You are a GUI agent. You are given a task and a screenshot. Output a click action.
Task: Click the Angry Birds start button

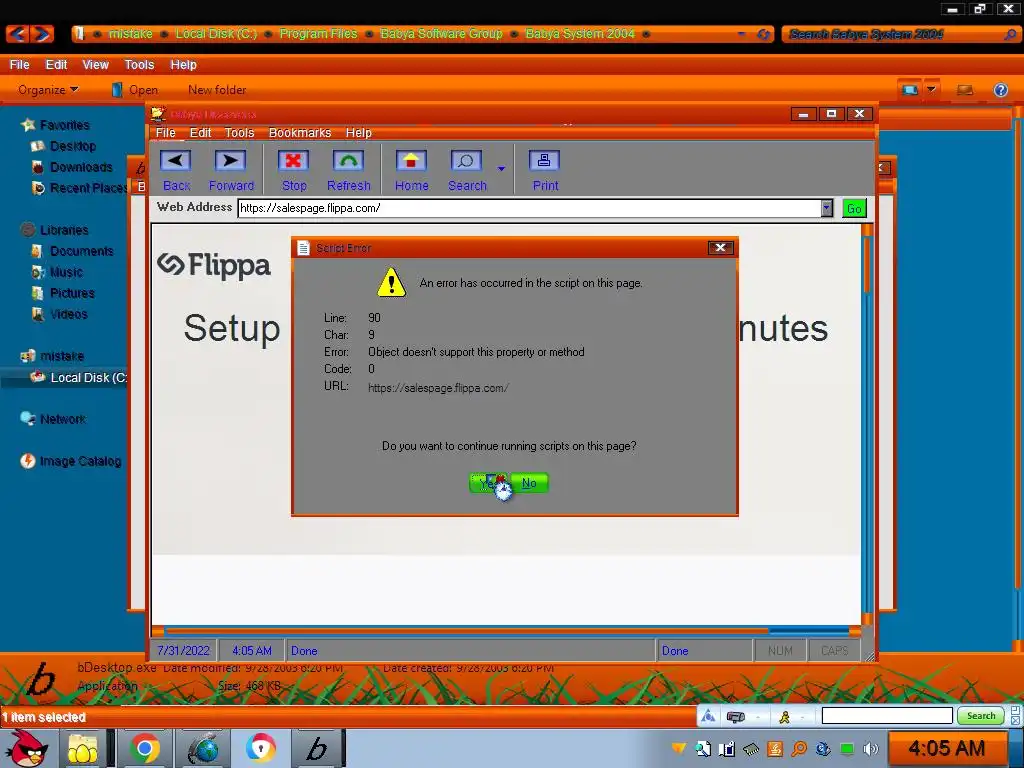[x=27, y=748]
